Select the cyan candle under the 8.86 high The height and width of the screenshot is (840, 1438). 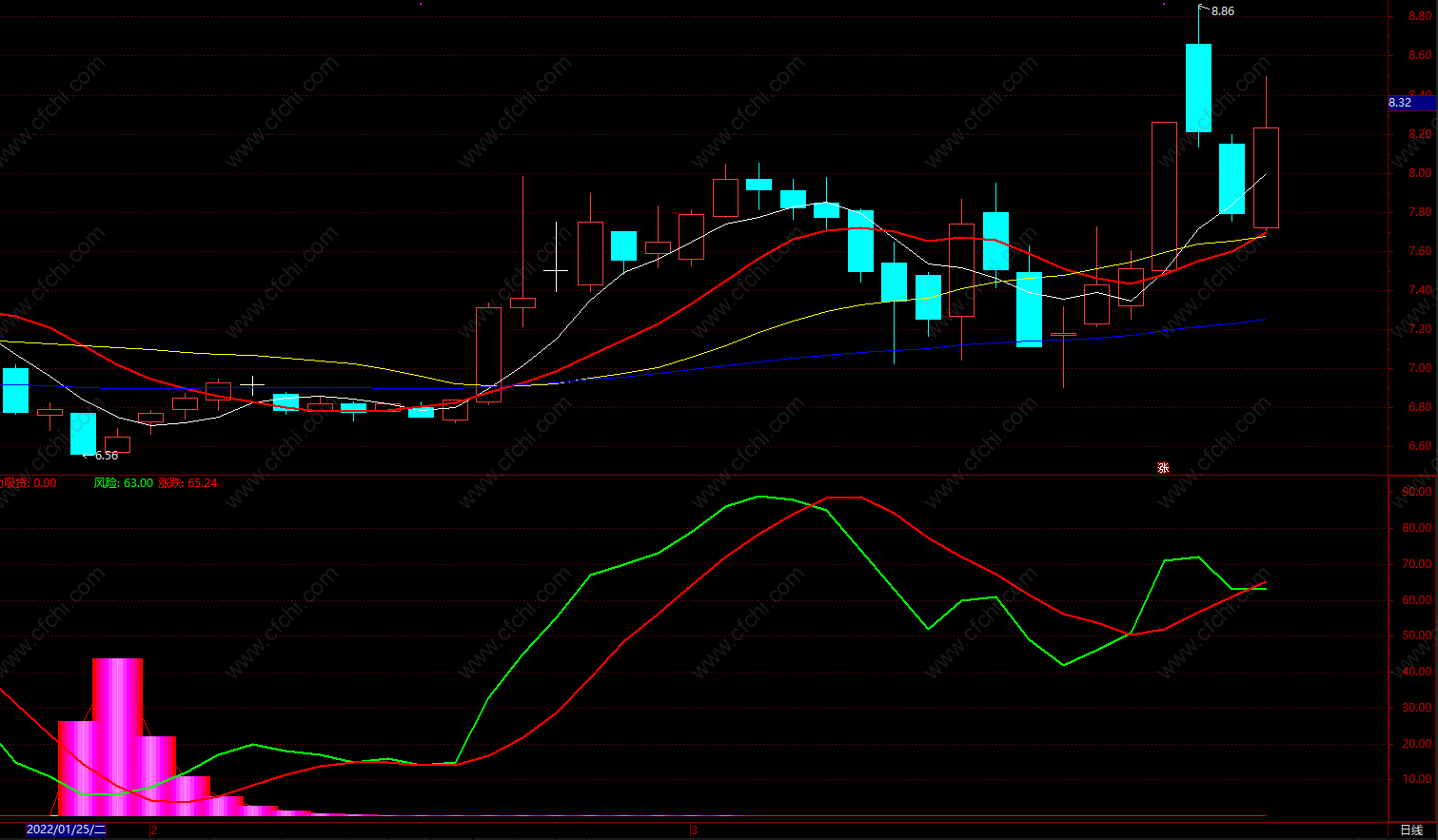coord(1198,88)
